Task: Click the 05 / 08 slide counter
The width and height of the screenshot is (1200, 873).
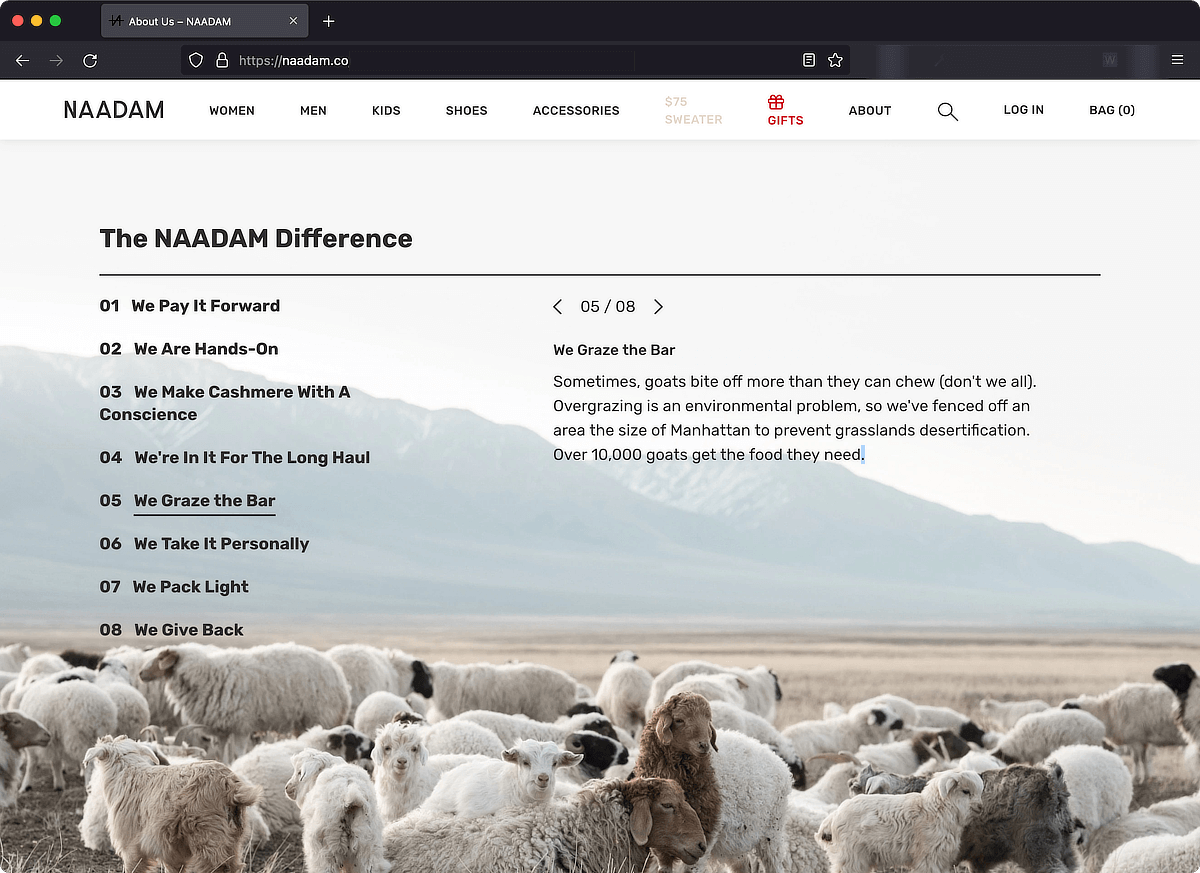Action: click(608, 307)
